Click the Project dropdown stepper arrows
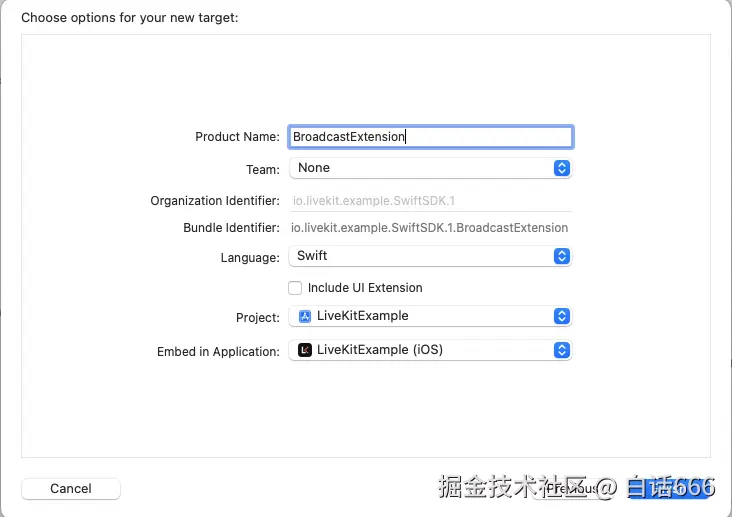 562,316
